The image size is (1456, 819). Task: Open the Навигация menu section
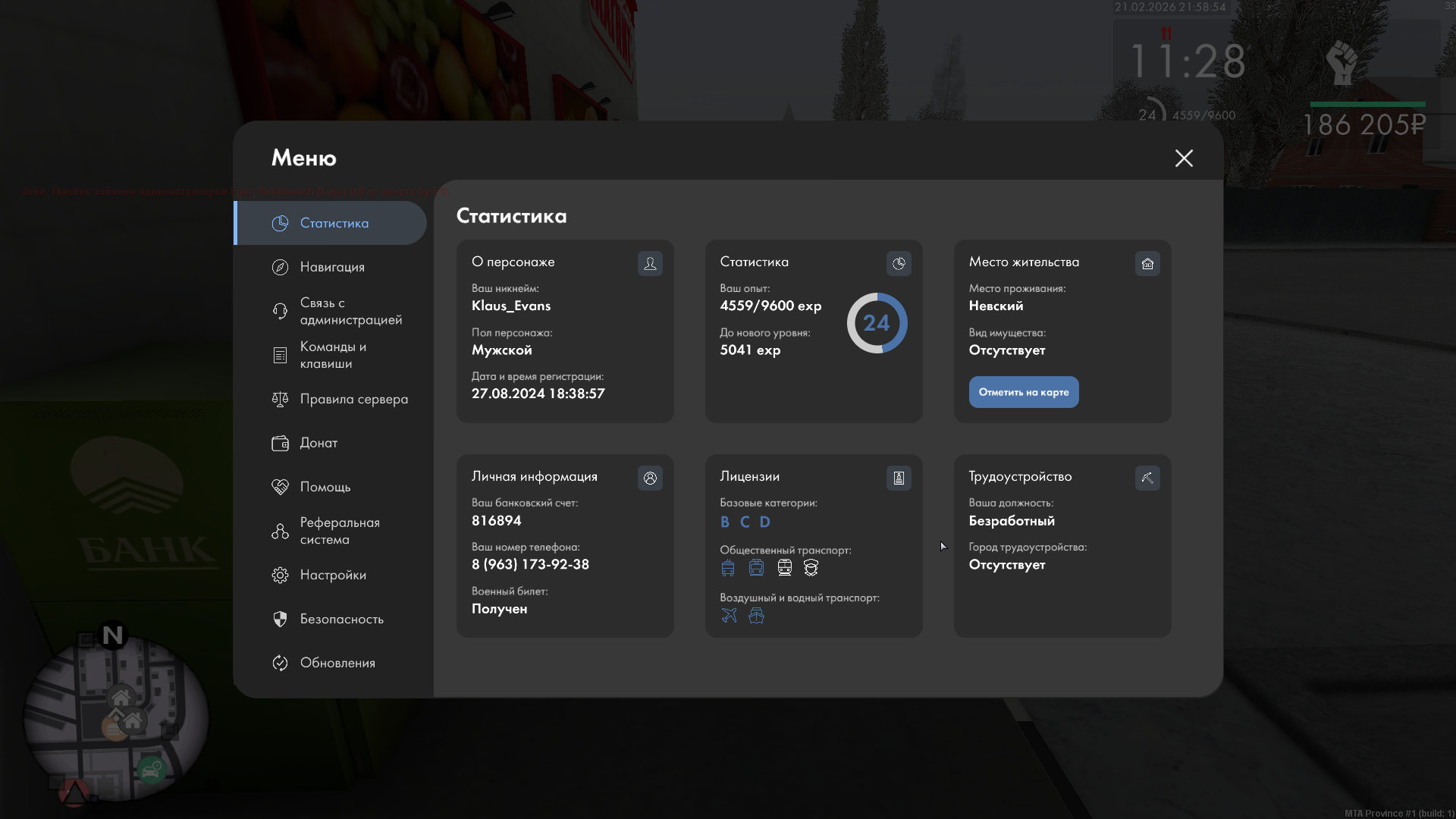click(x=332, y=267)
